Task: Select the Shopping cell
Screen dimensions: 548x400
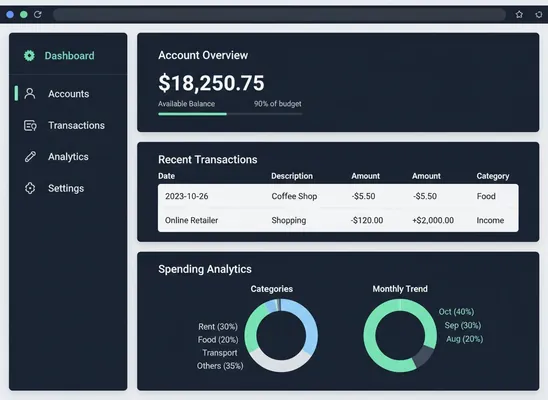Action: [289, 220]
